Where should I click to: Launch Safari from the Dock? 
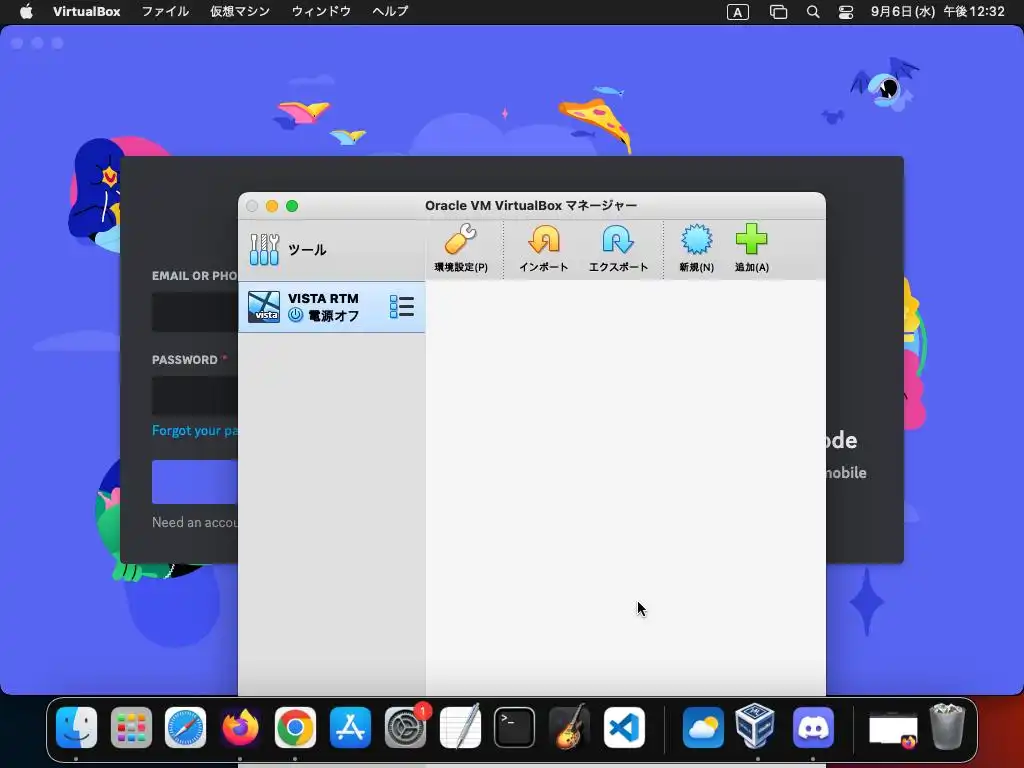coord(185,727)
